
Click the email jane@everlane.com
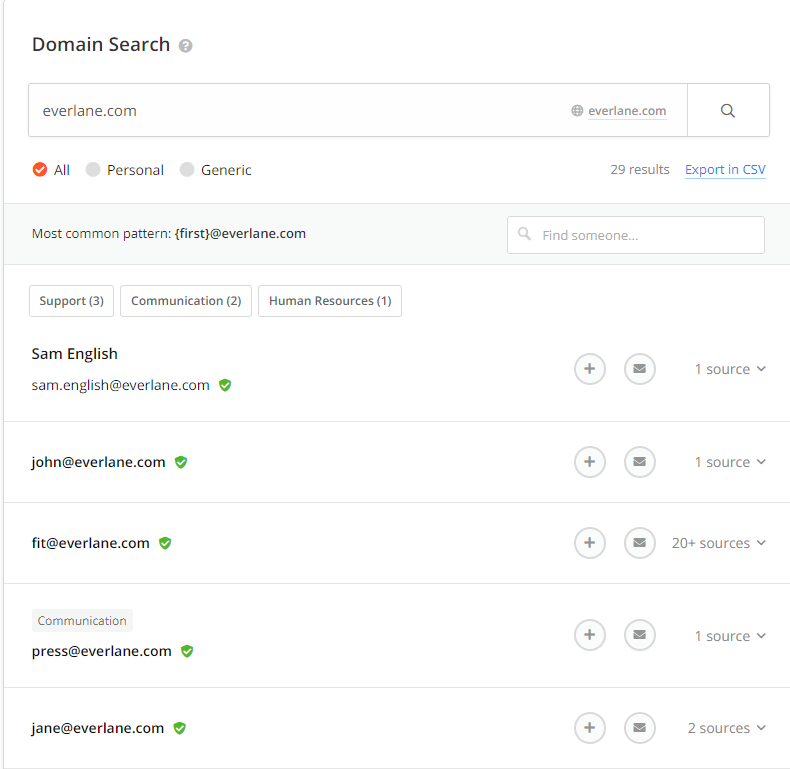point(98,728)
